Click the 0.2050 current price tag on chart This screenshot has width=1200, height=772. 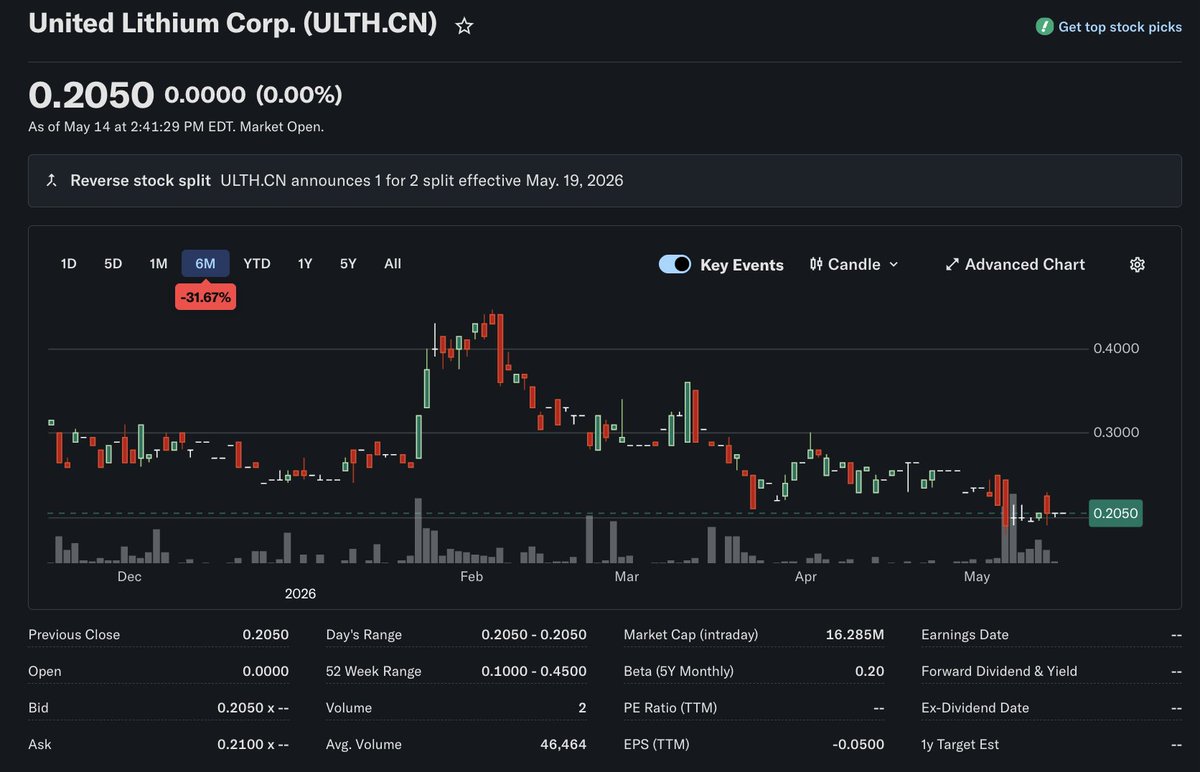[x=1115, y=513]
